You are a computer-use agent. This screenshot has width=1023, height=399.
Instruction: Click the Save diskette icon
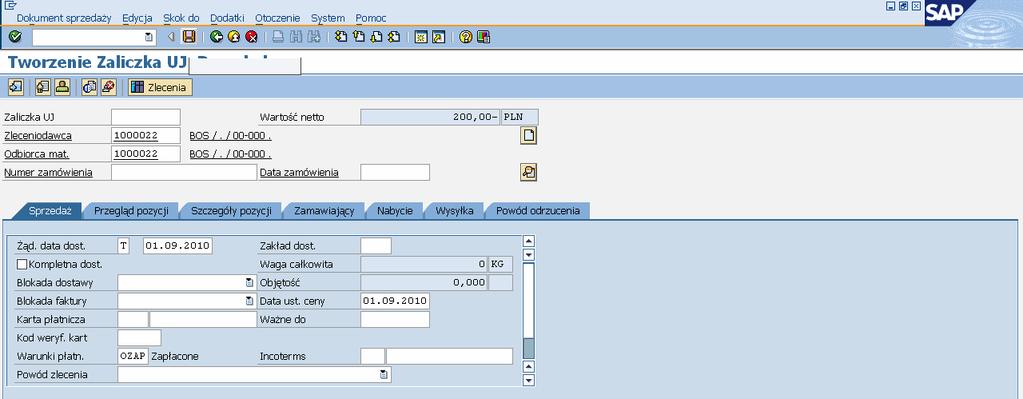[189, 37]
